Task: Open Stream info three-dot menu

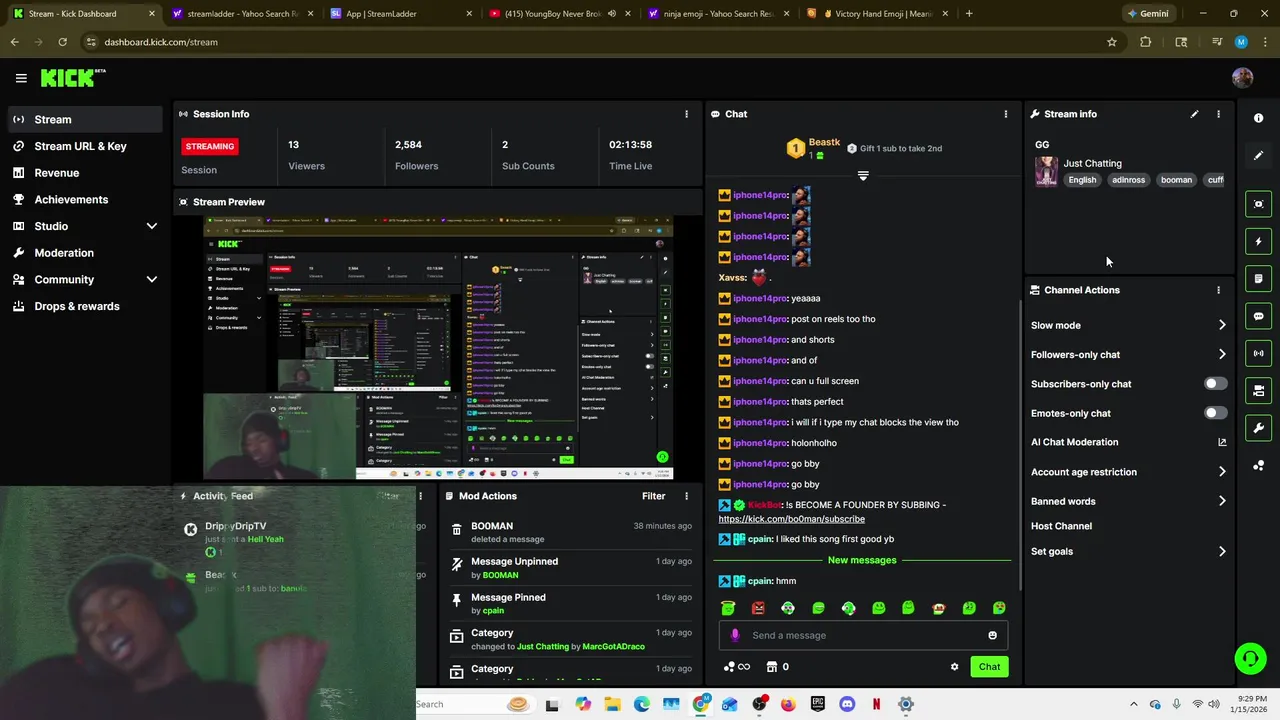Action: point(1218,114)
